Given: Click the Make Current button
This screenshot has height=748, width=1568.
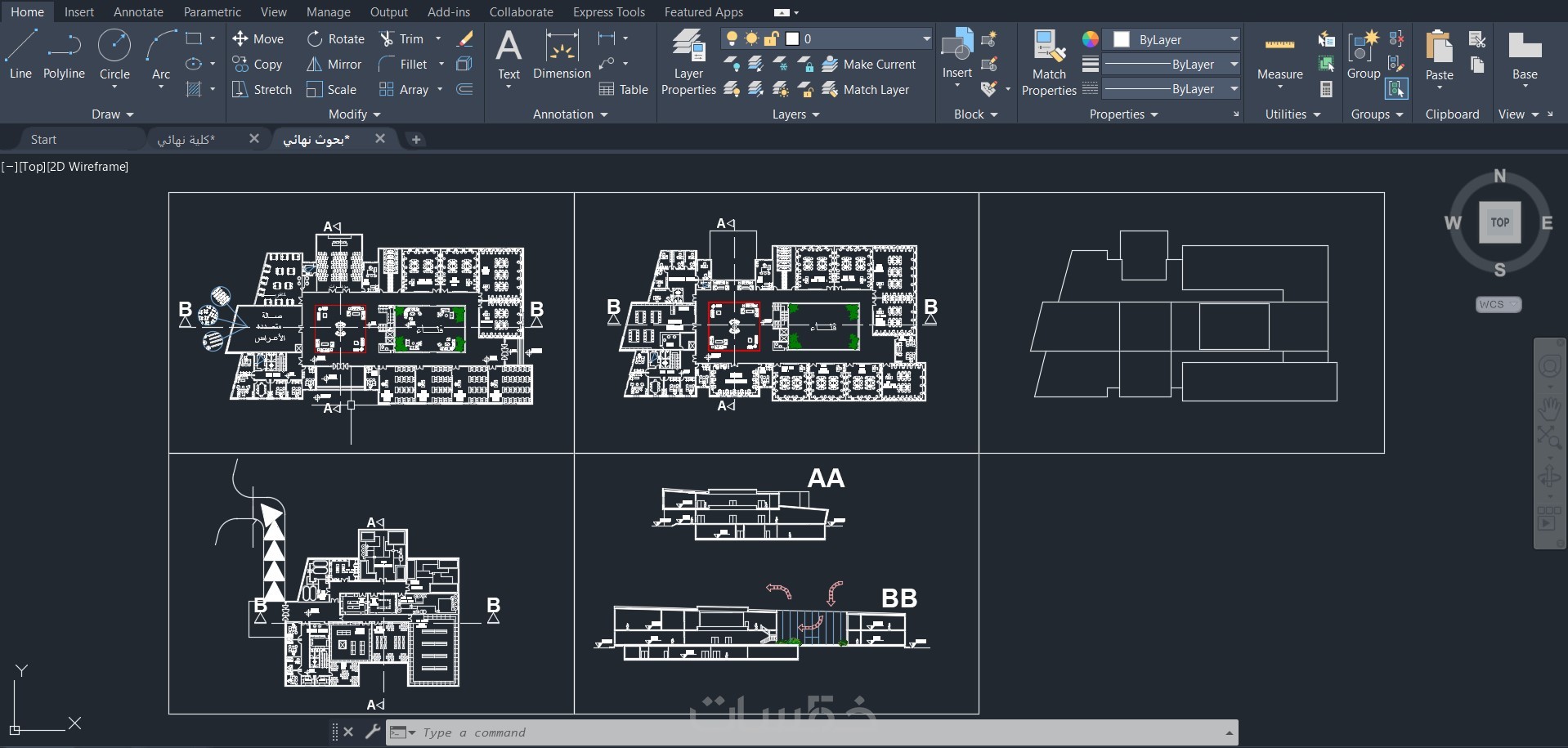Looking at the screenshot, I should click(x=869, y=64).
